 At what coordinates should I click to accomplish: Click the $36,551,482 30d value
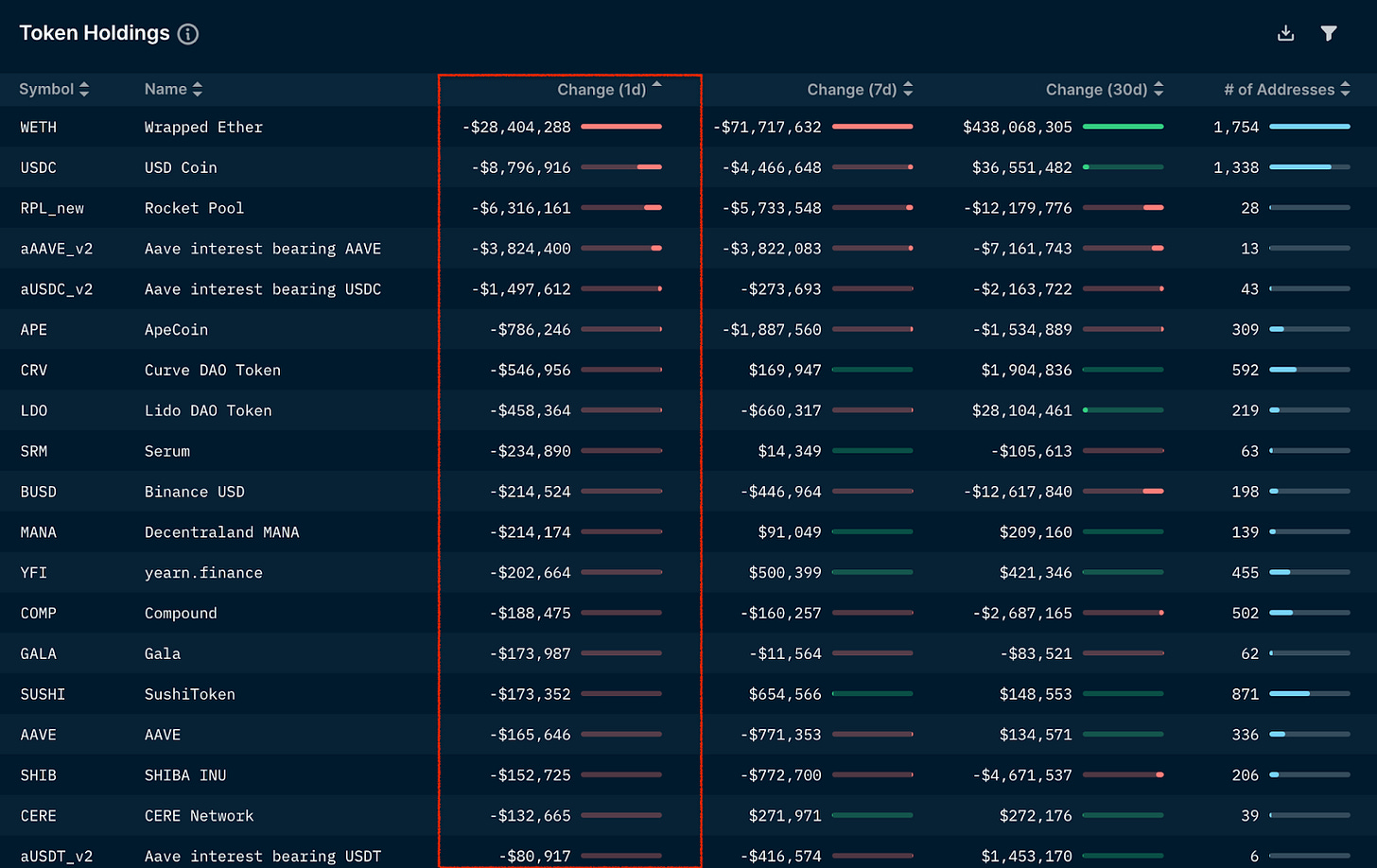tap(1022, 167)
